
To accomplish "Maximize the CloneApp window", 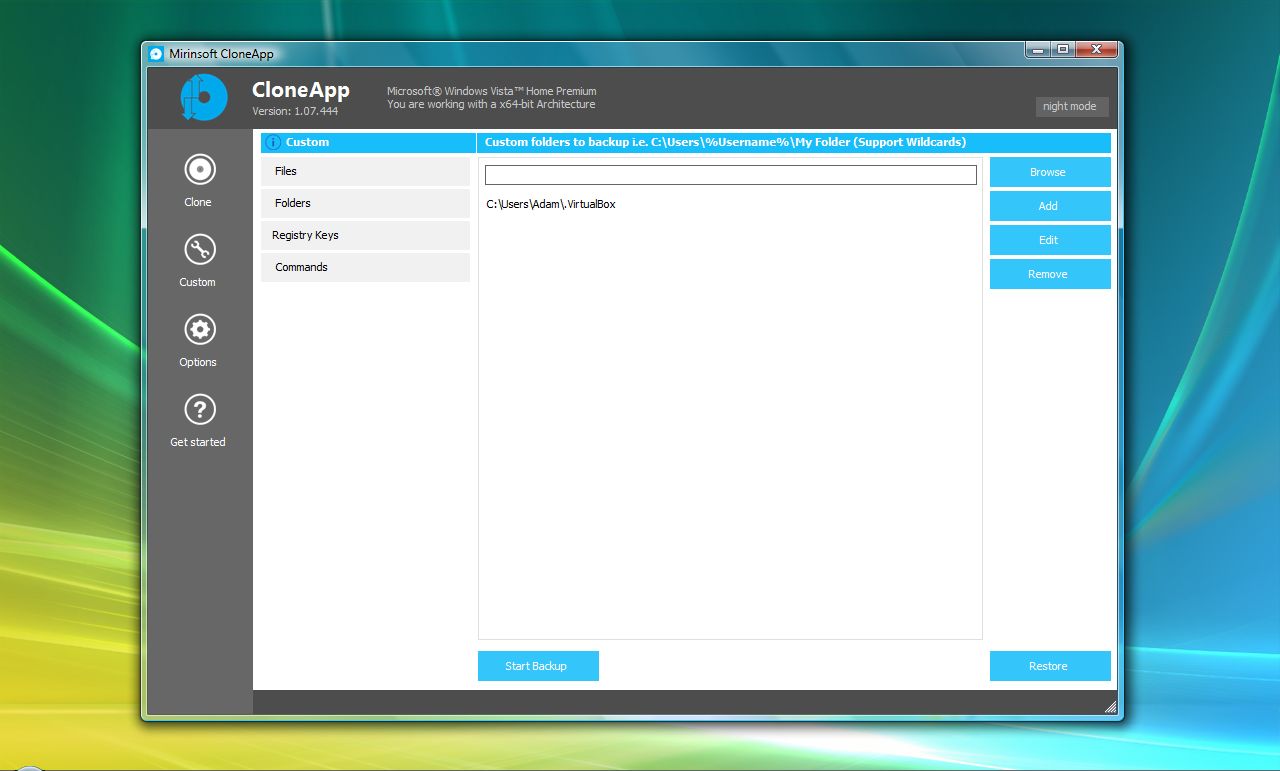I will (1062, 49).
